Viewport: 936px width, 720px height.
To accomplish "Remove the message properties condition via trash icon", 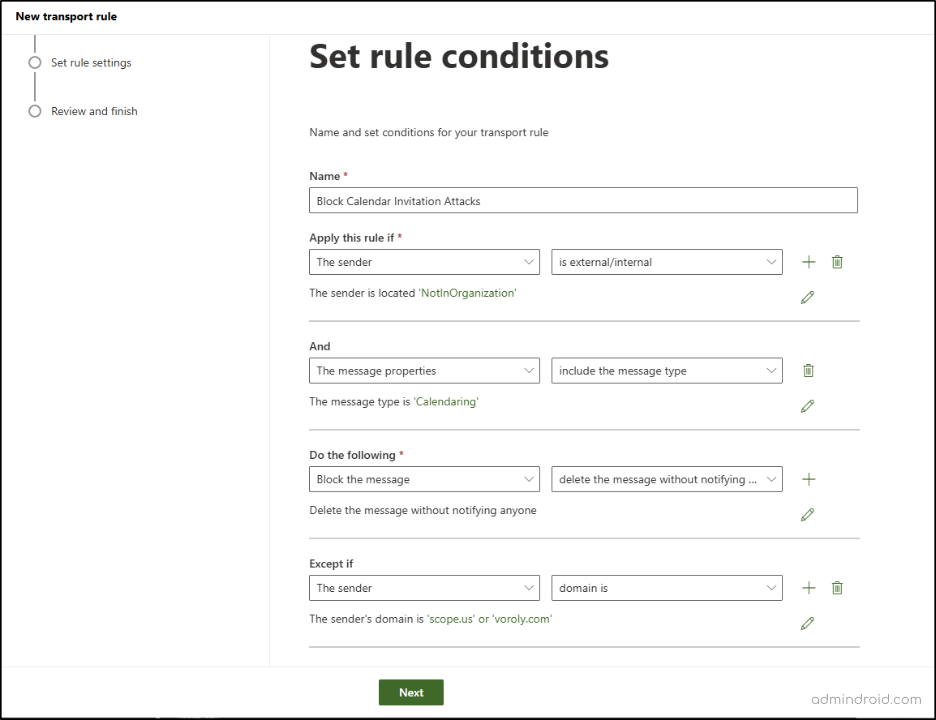I will pyautogui.click(x=808, y=370).
